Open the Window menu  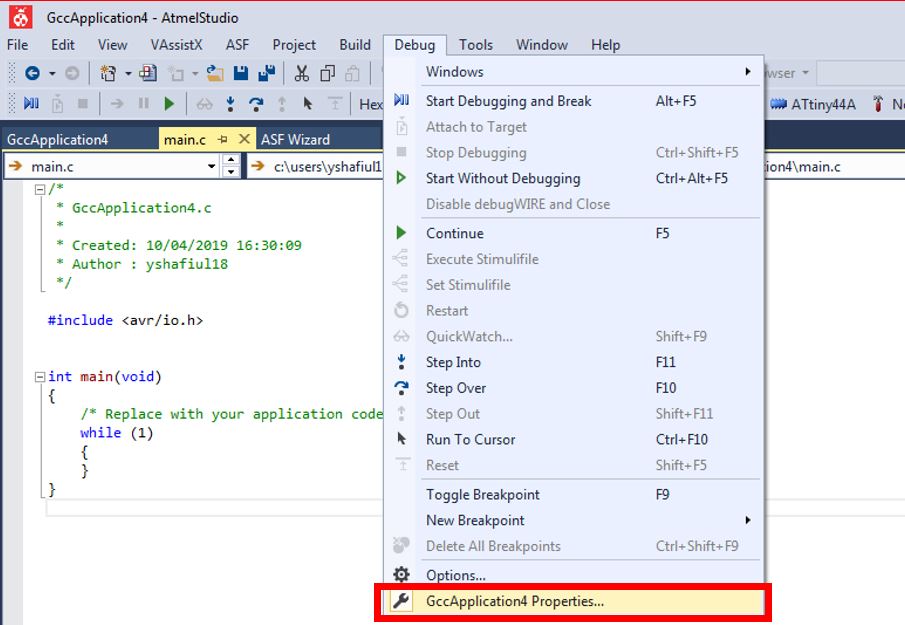point(542,44)
